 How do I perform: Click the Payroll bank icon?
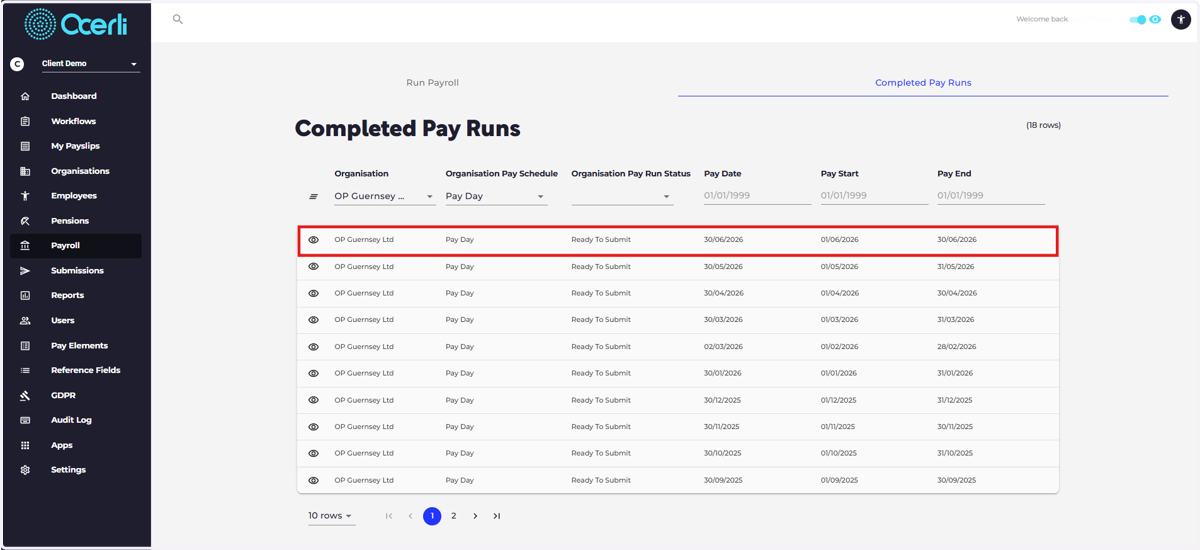point(25,245)
